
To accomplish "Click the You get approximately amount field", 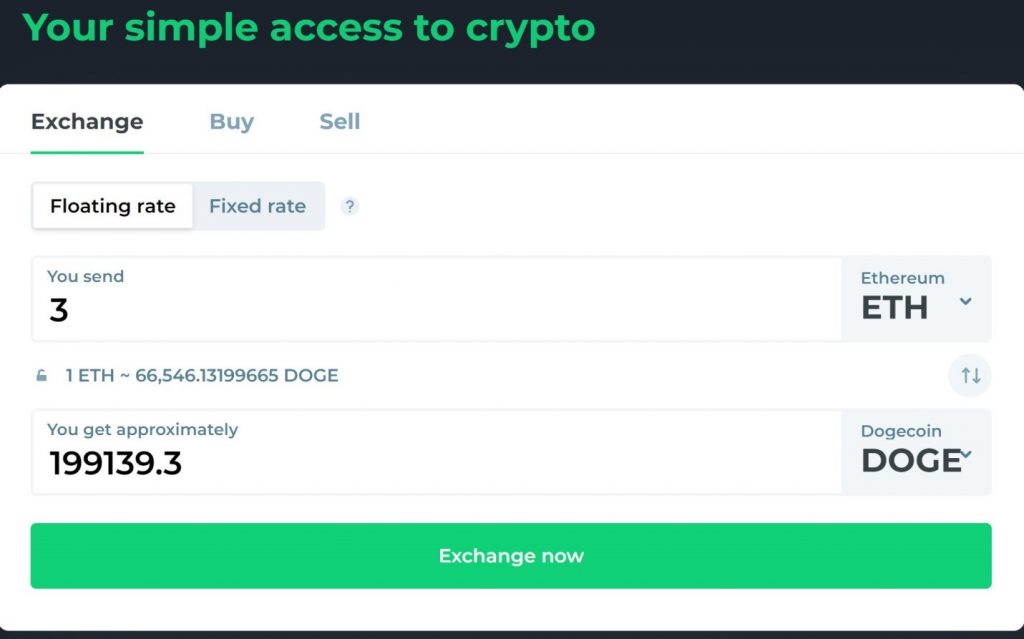I will [436, 452].
